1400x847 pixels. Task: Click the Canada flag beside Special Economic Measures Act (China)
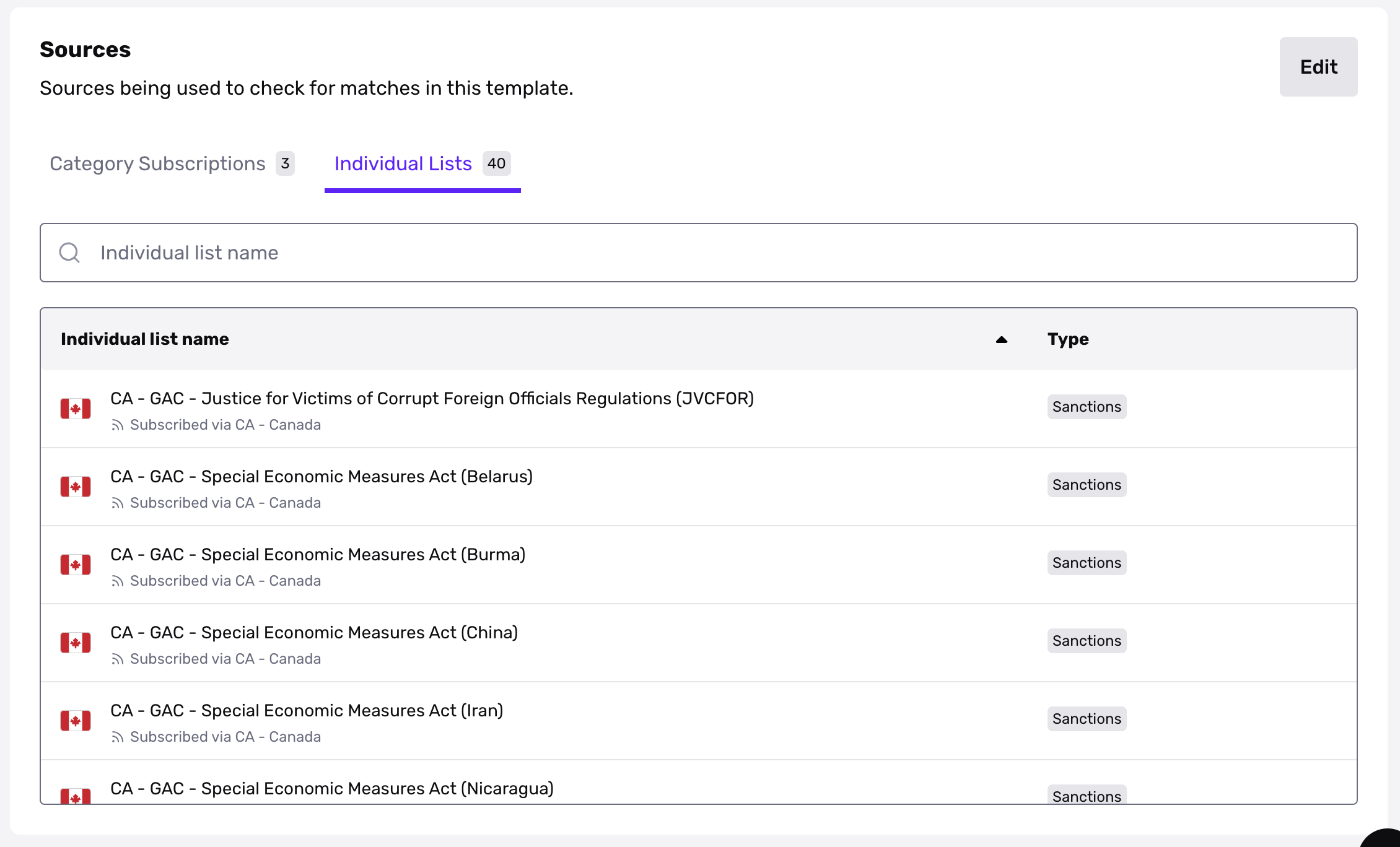(76, 643)
